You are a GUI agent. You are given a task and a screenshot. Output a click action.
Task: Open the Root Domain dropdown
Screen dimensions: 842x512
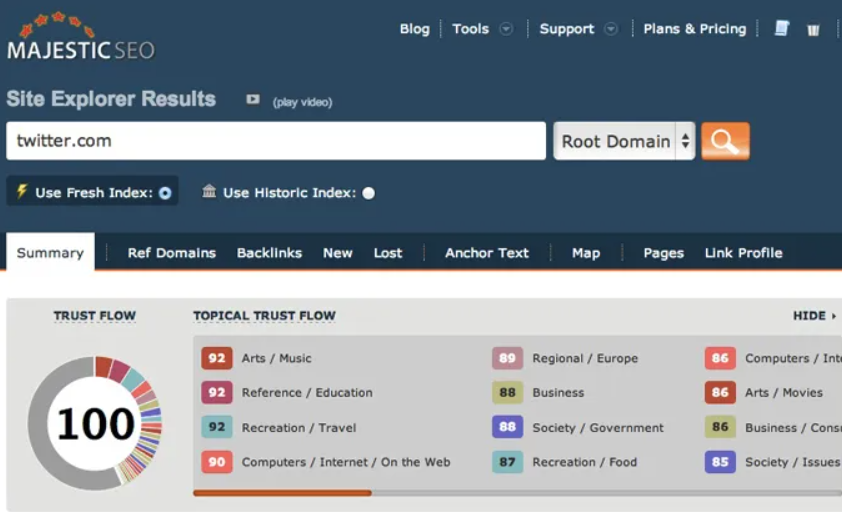coord(624,141)
